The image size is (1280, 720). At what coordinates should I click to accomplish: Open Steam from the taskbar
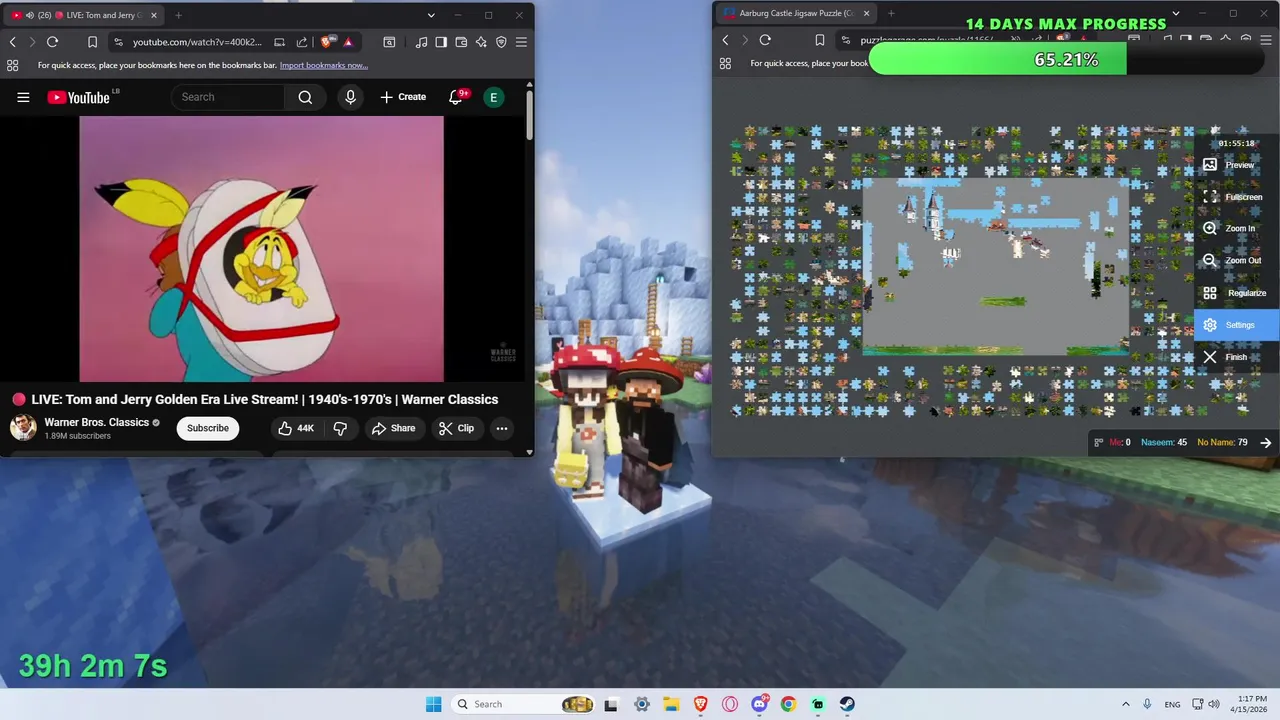[847, 704]
